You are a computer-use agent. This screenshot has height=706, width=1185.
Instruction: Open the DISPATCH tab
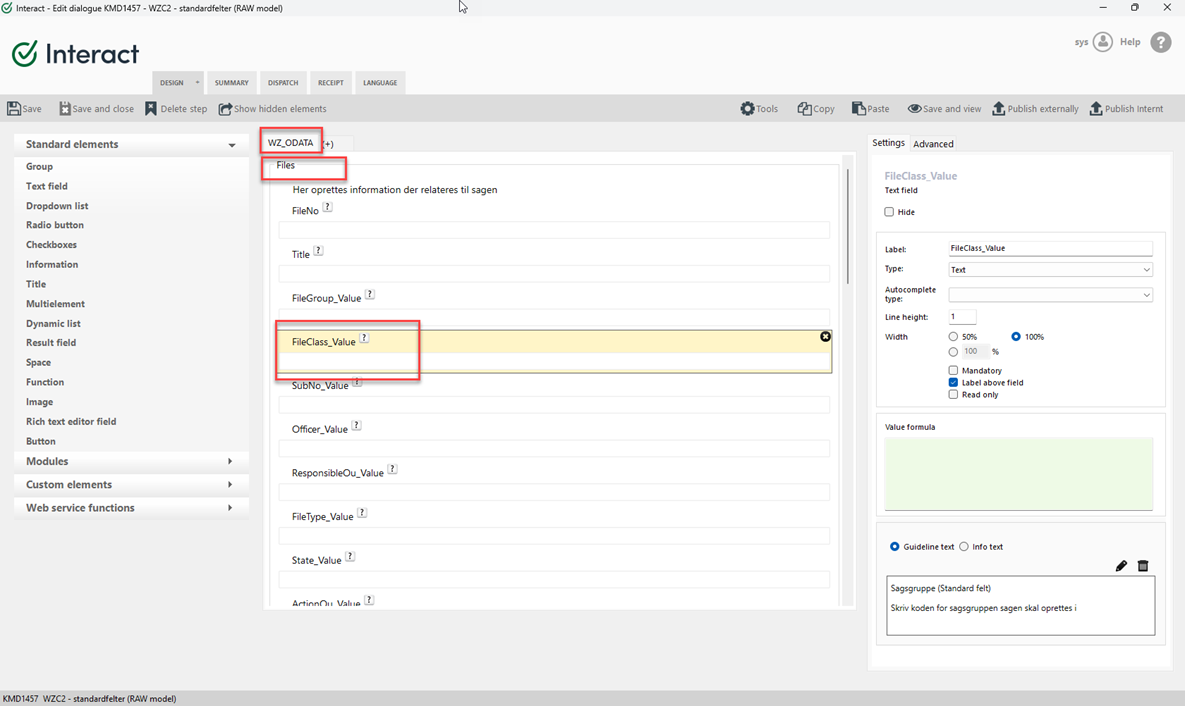click(x=282, y=83)
